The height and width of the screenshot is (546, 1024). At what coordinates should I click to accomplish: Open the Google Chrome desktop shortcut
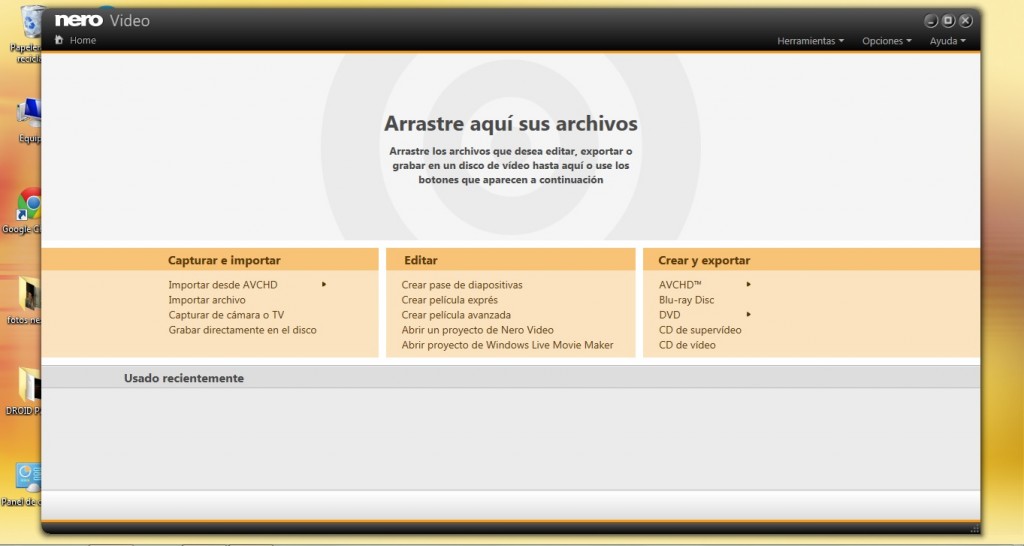pos(29,204)
